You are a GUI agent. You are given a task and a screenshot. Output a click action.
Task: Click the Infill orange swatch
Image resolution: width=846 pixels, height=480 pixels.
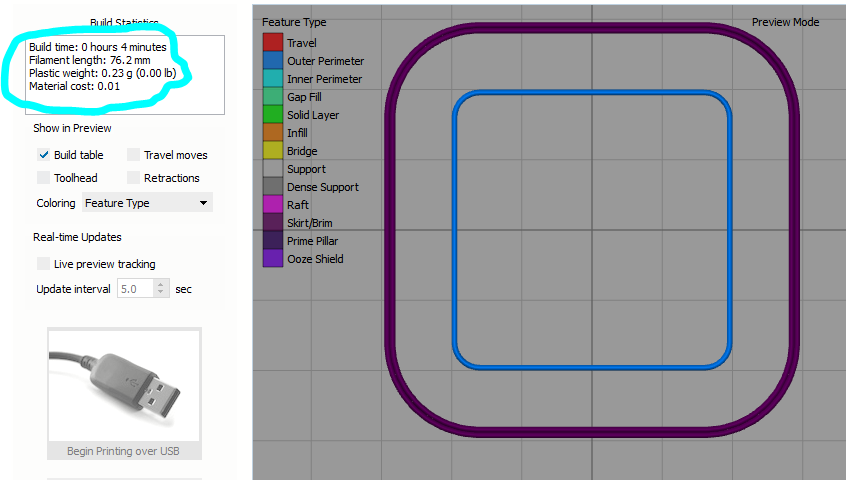[x=272, y=133]
